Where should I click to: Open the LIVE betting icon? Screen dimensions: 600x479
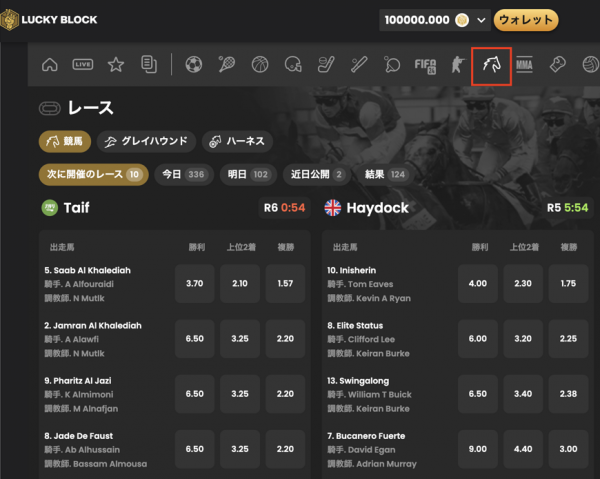pyautogui.click(x=83, y=64)
